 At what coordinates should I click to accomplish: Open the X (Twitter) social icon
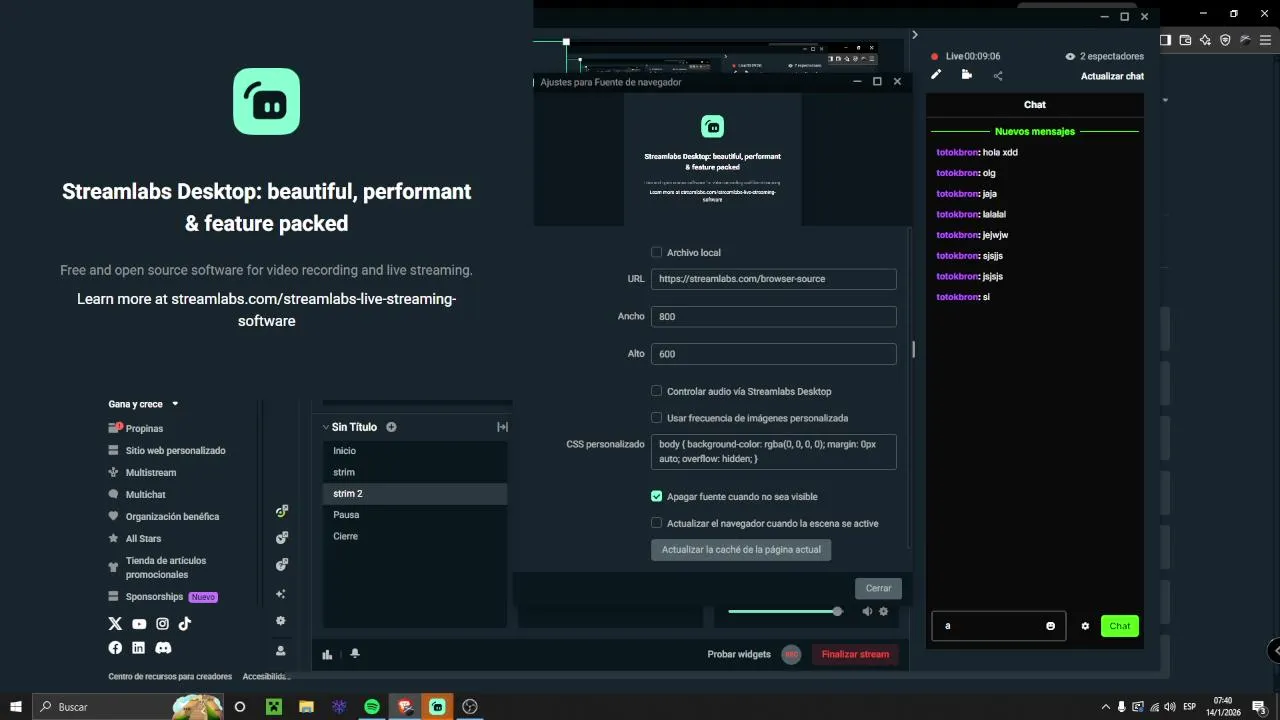point(115,624)
